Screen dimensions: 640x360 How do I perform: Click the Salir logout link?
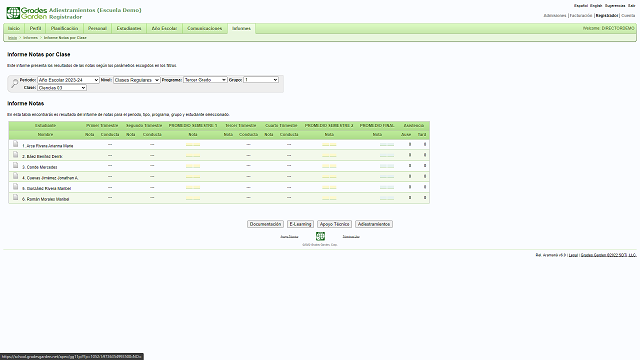click(x=631, y=6)
